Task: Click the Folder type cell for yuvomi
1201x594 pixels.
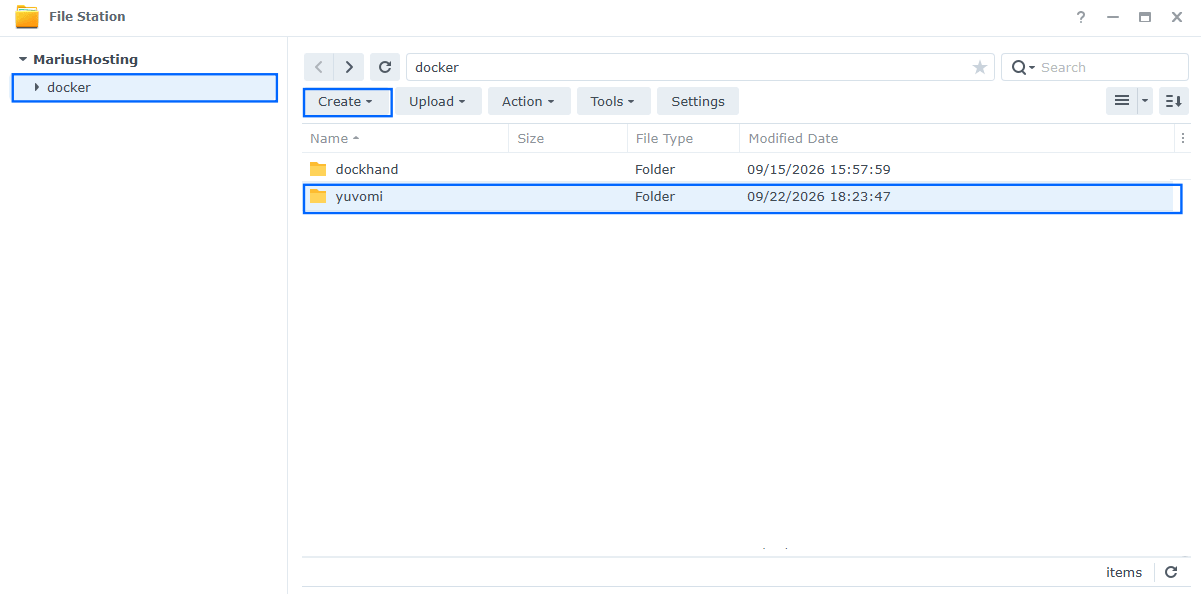Action: pos(655,196)
